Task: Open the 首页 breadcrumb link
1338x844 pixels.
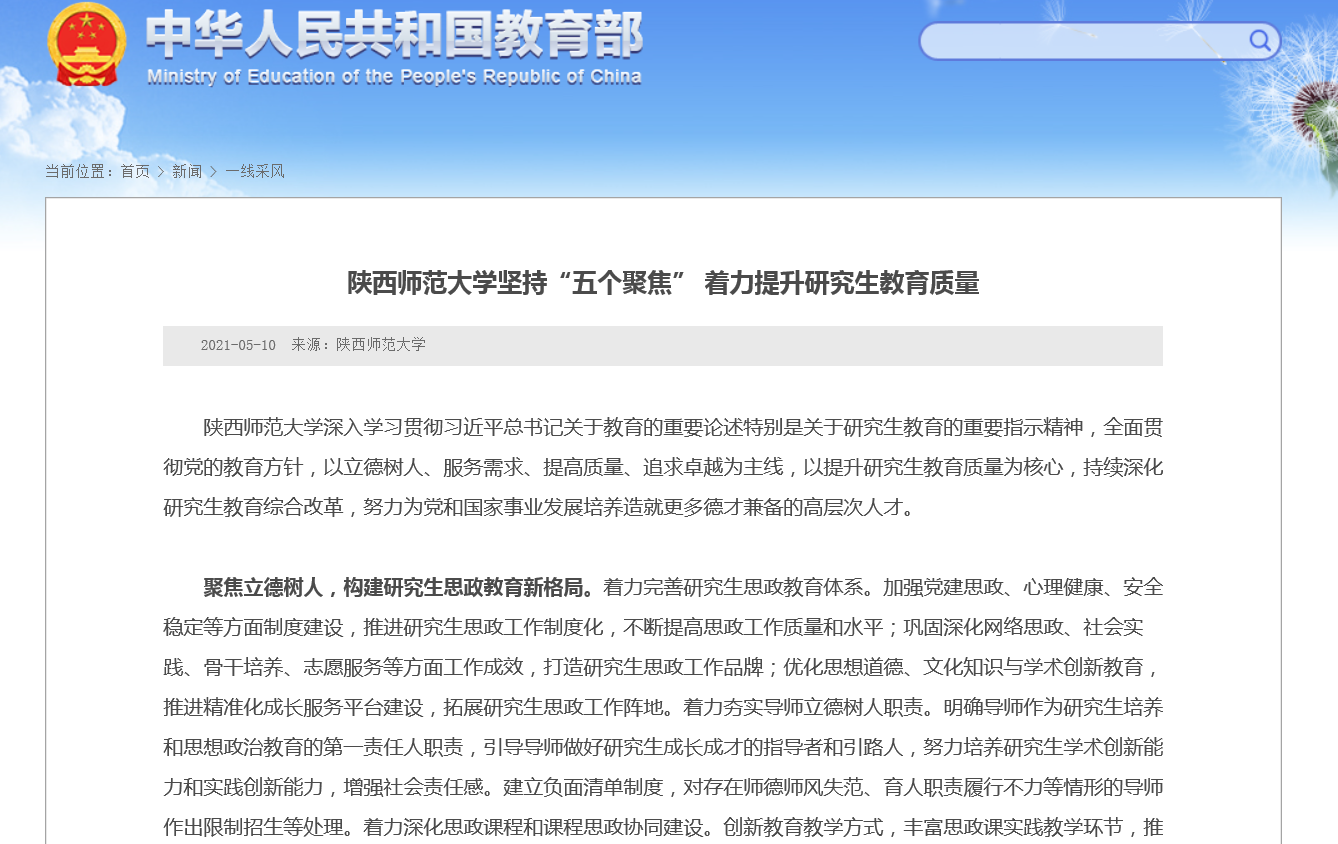Action: (135, 172)
